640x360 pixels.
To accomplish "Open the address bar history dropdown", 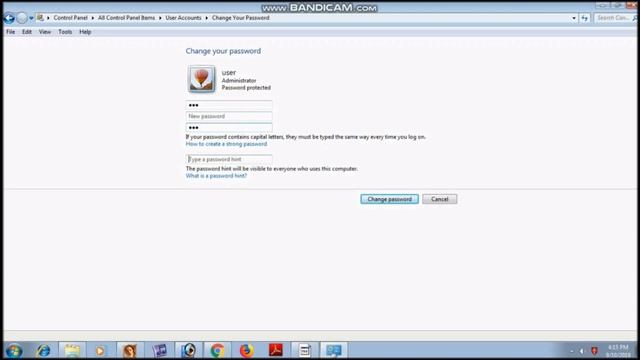I will pyautogui.click(x=574, y=18).
